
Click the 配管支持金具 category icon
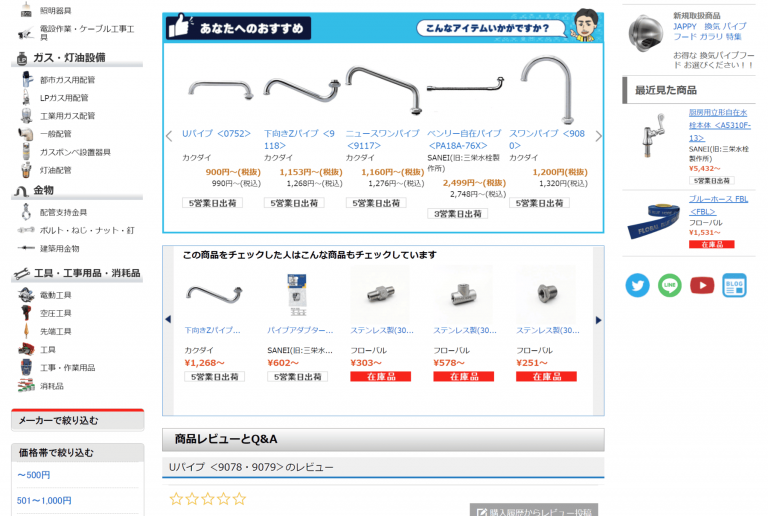click(x=26, y=212)
